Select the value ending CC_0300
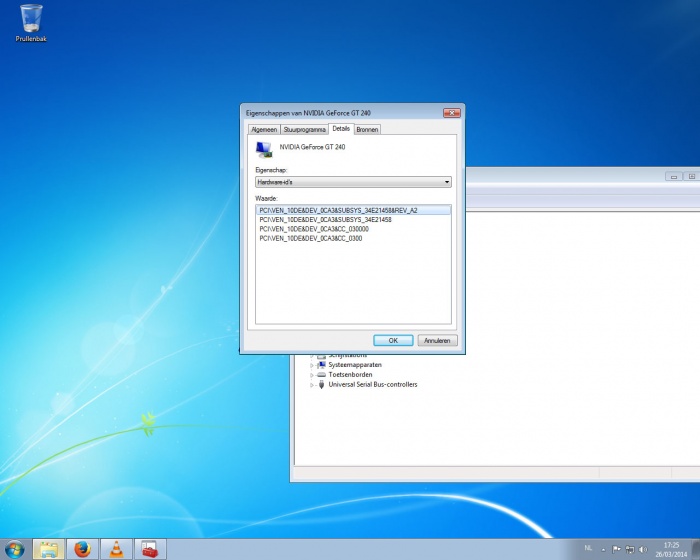This screenshot has height=560, width=700. [x=311, y=238]
